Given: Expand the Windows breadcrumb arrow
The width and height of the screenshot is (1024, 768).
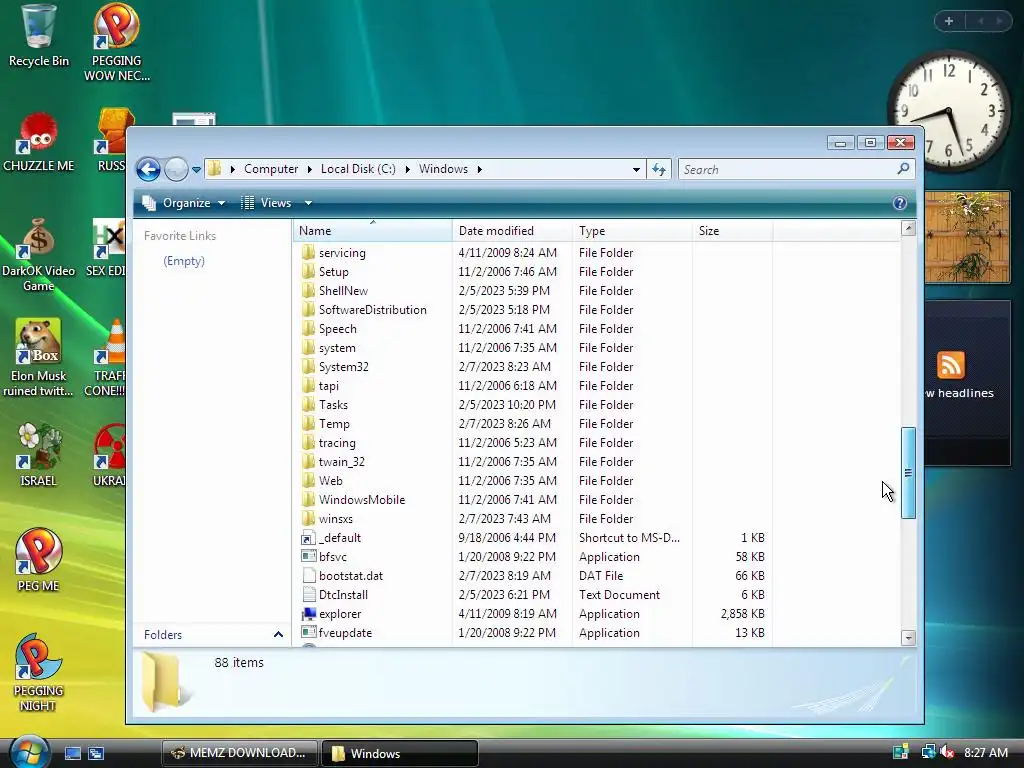Looking at the screenshot, I should (x=479, y=169).
